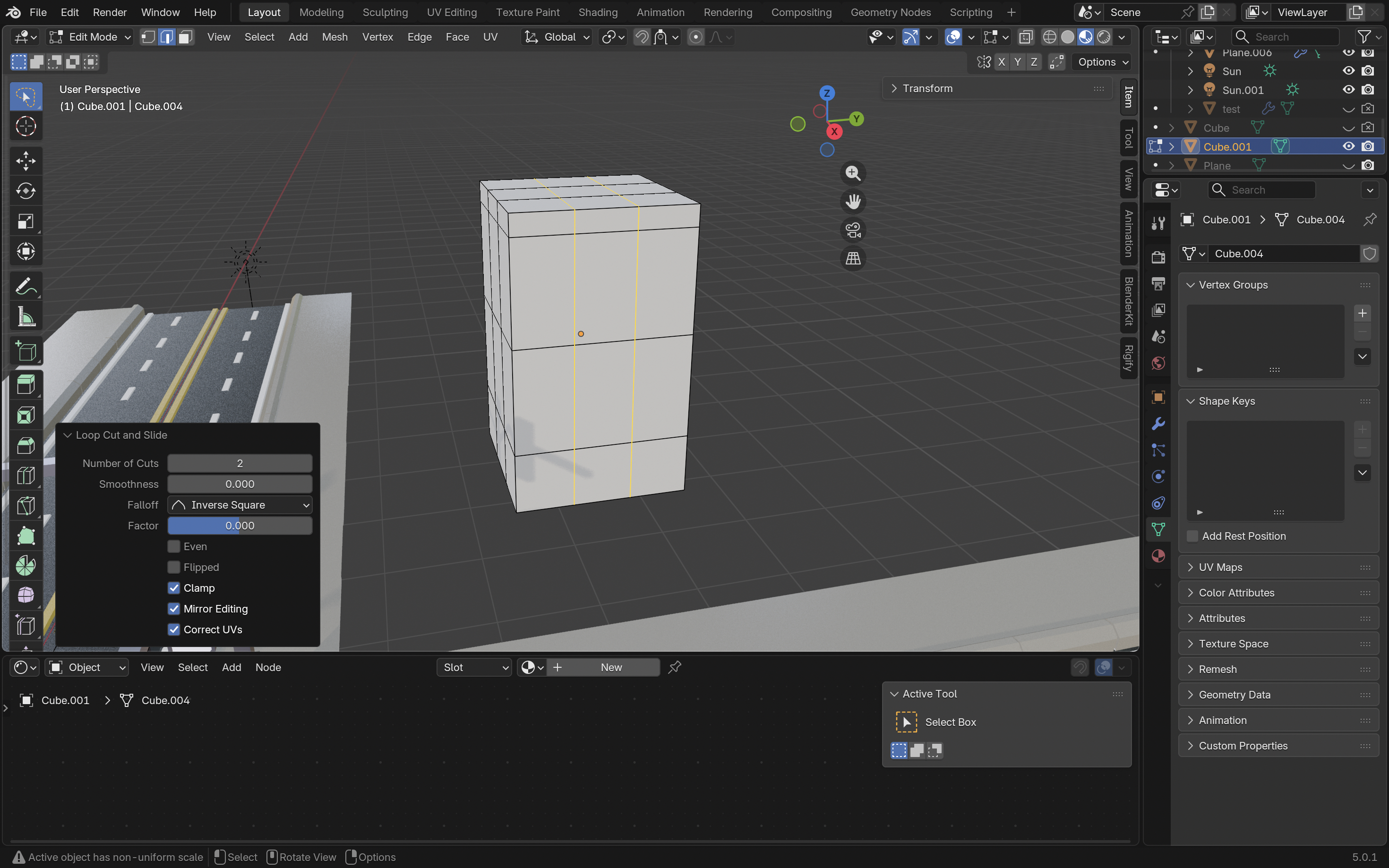
Task: Click the outliner Search field
Action: click(1285, 37)
